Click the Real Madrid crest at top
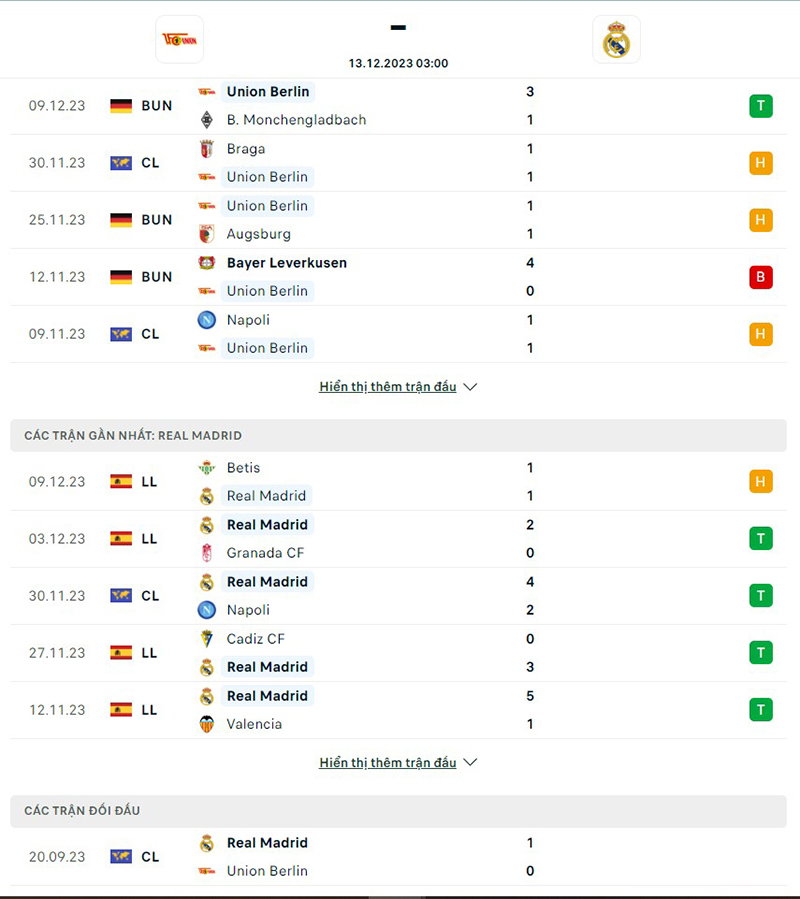 pyautogui.click(x=617, y=41)
